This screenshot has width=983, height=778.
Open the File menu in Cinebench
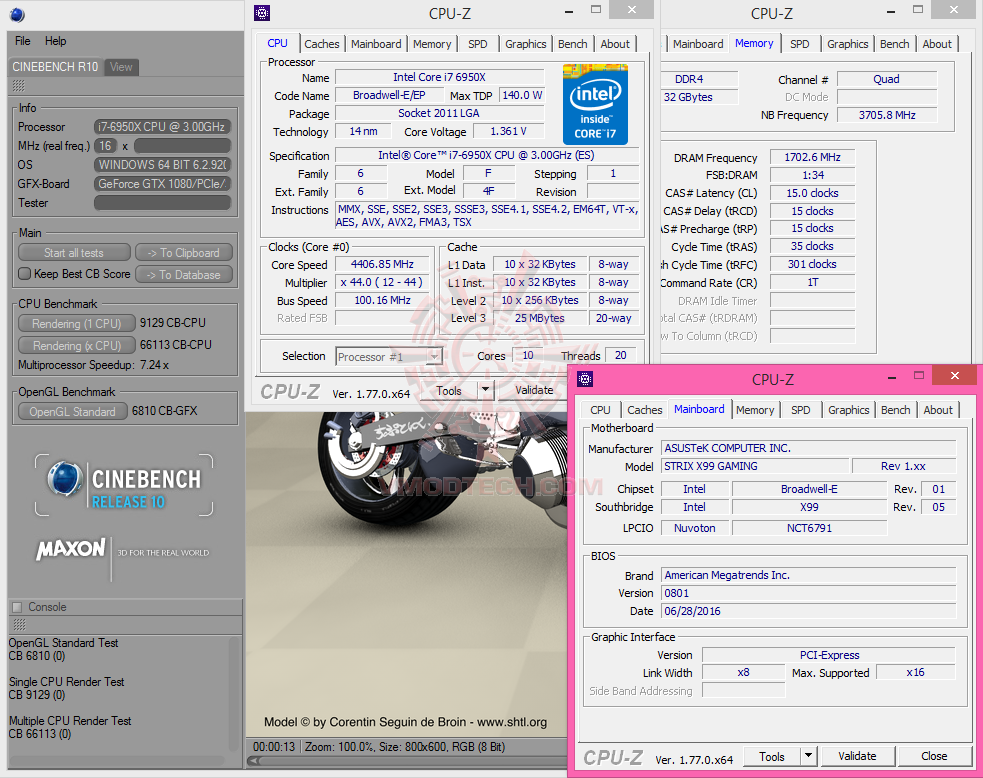[23, 41]
